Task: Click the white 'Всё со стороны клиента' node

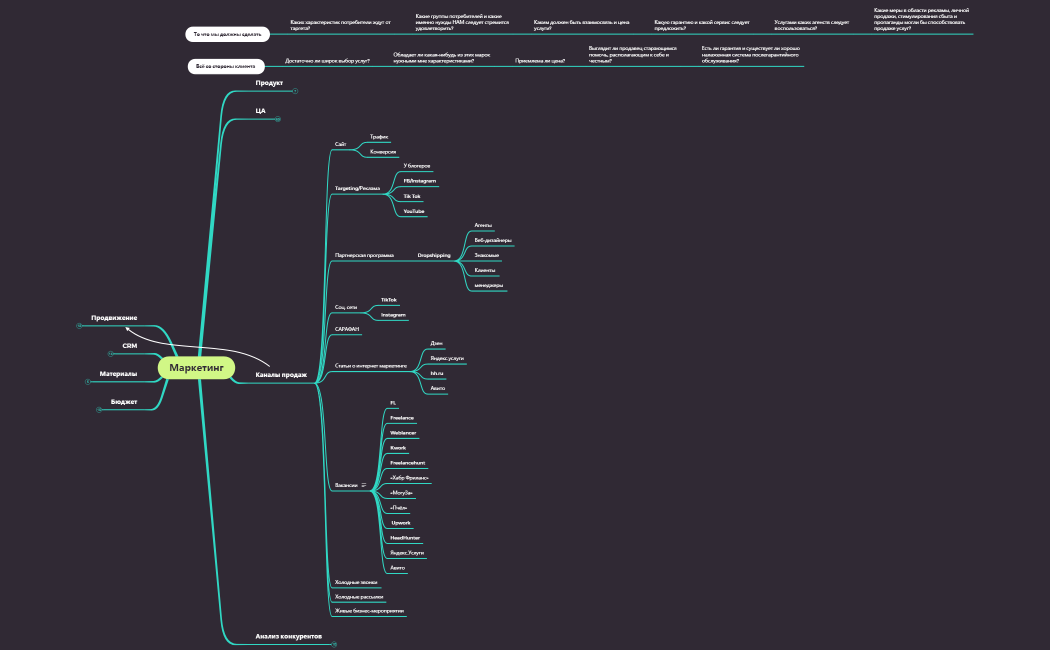Action: click(x=226, y=67)
